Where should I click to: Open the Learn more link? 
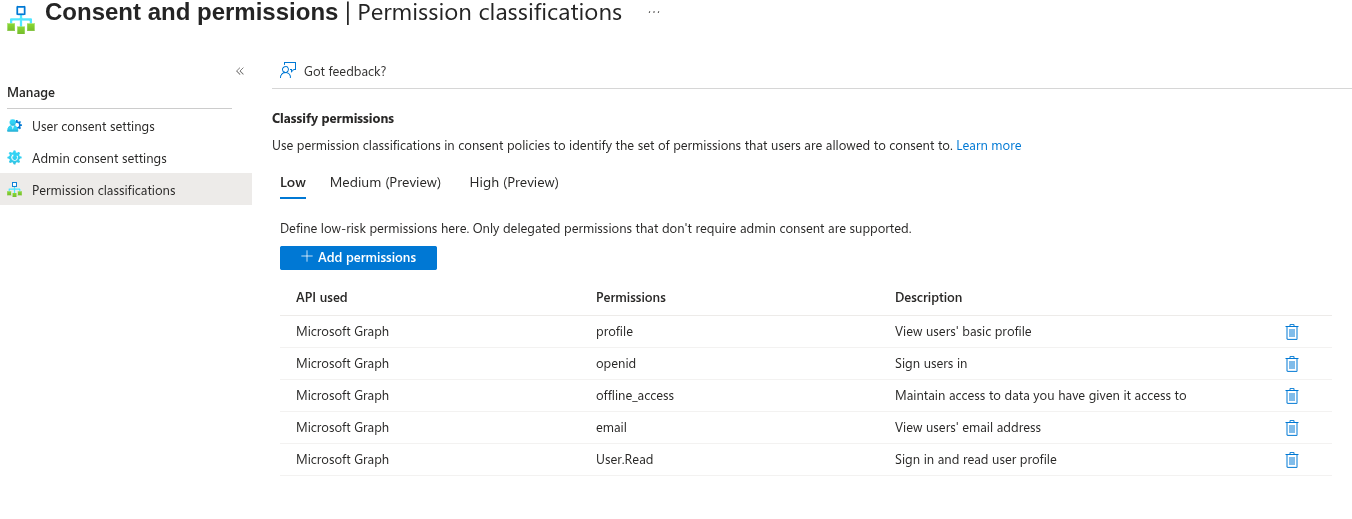click(x=989, y=145)
